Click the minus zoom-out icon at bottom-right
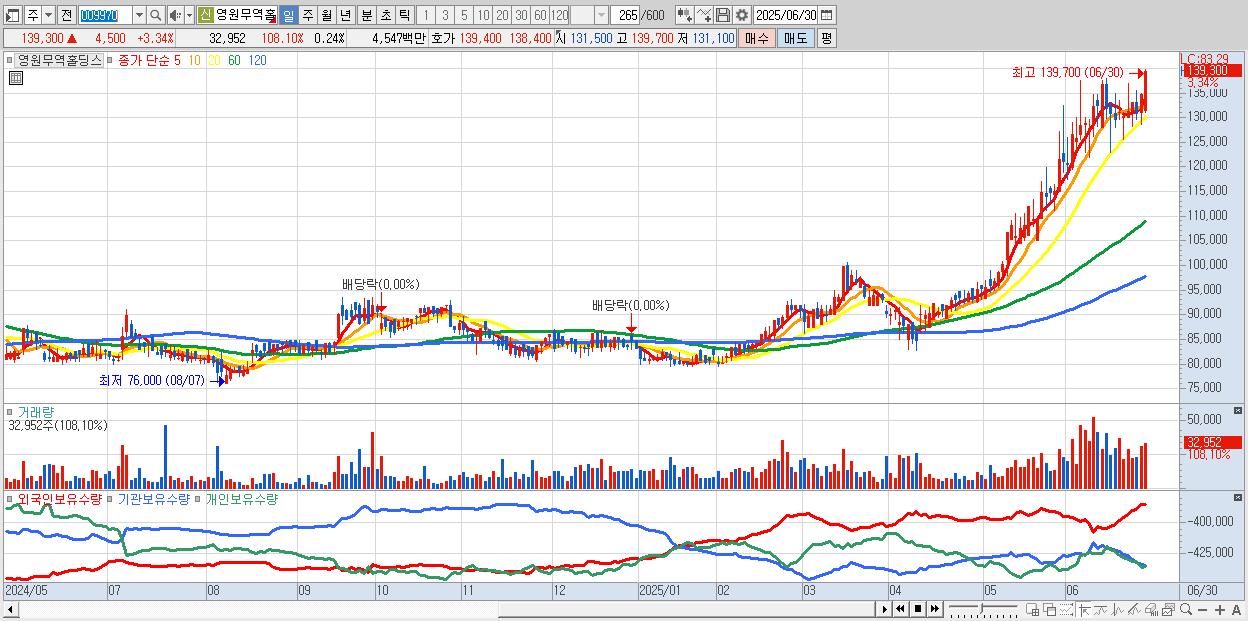 tap(1203, 610)
